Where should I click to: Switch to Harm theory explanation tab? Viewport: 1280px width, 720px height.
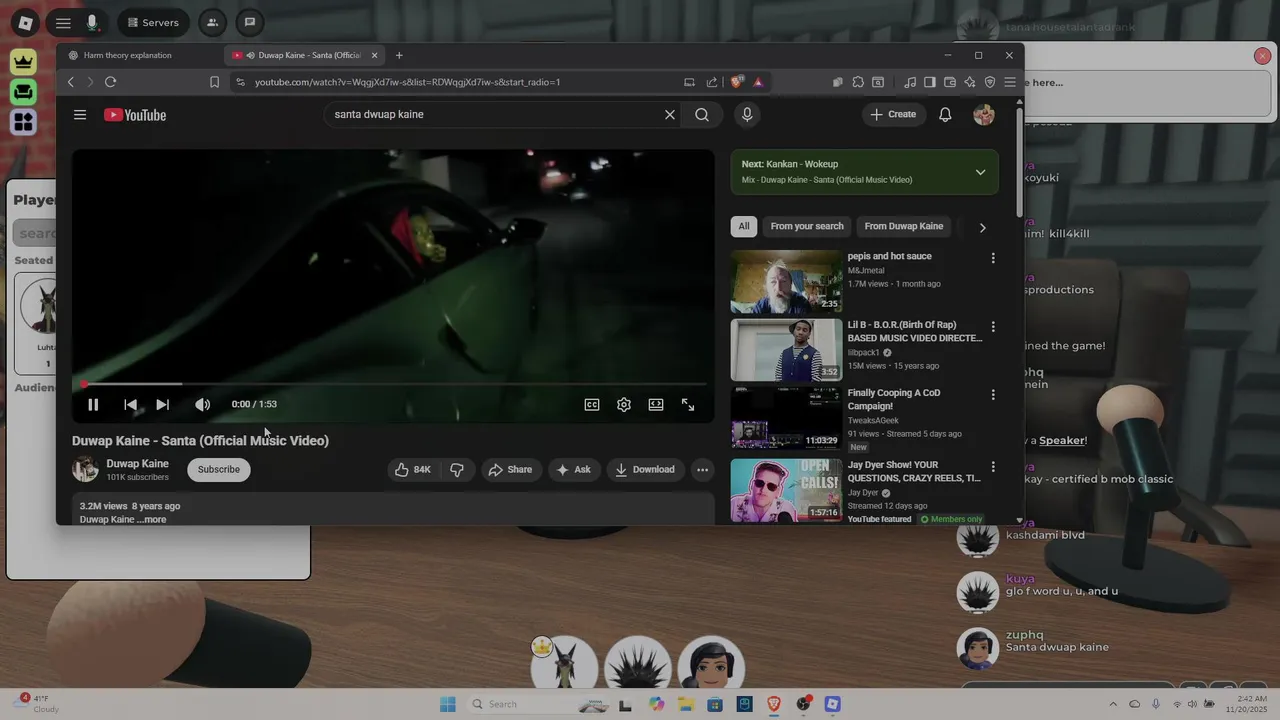128,55
